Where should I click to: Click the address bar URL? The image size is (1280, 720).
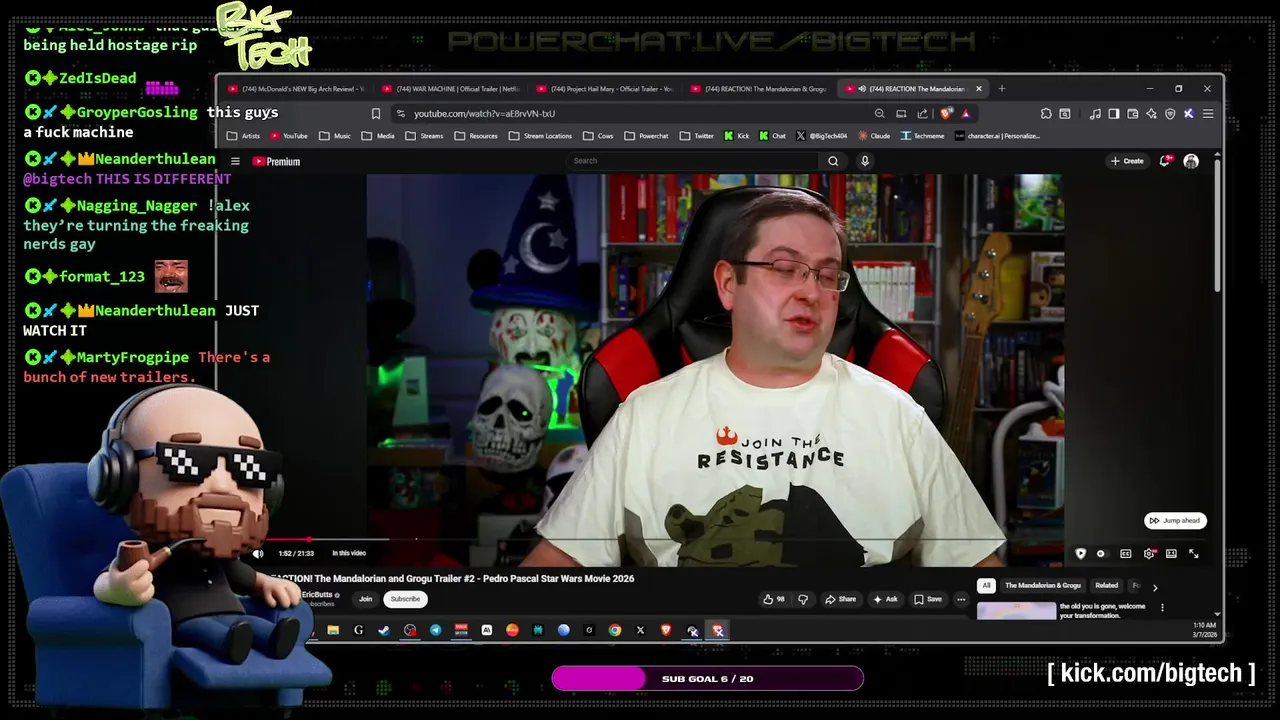click(x=484, y=114)
